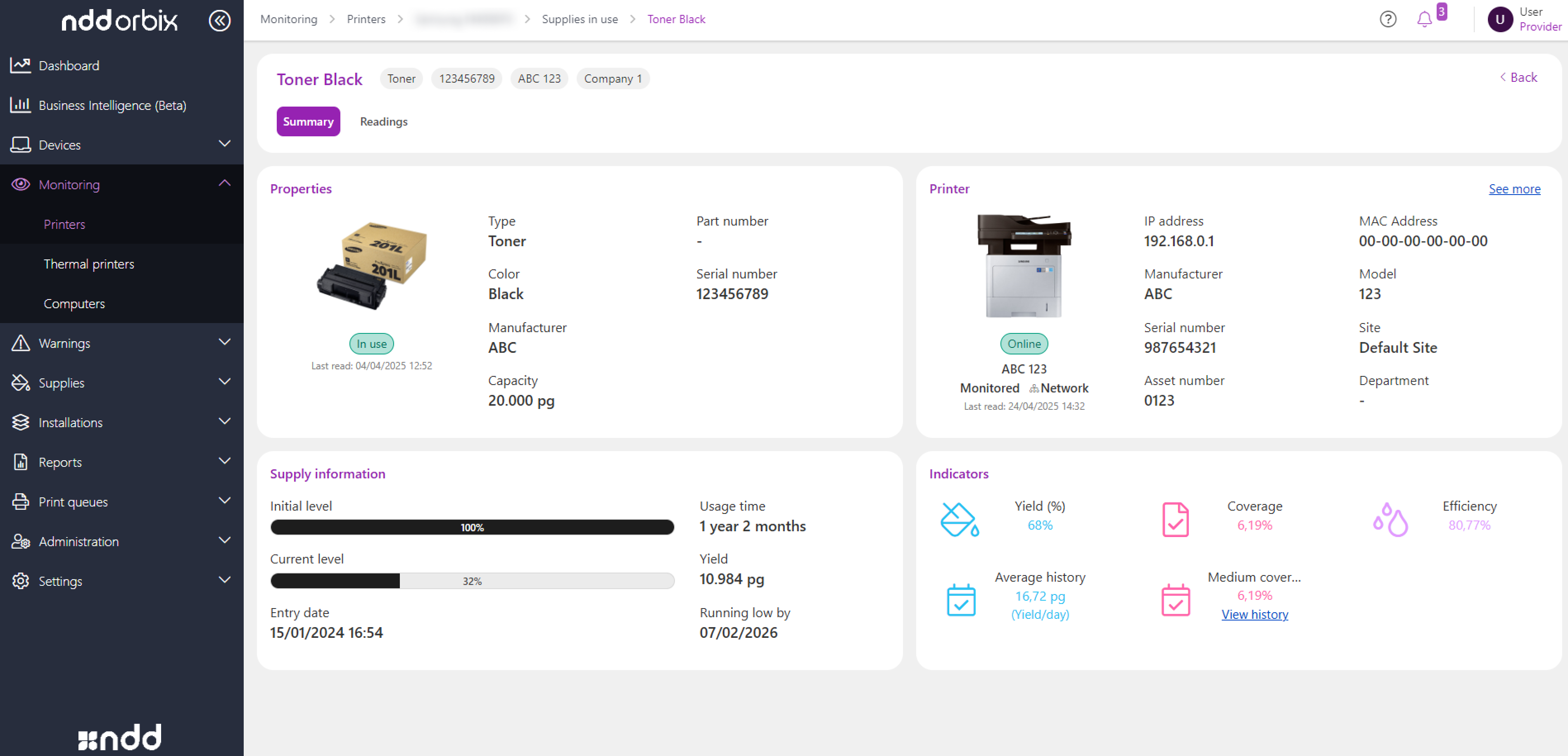Expand the Reports sidebar chevron
This screenshot has height=756, width=1568.
pos(225,461)
